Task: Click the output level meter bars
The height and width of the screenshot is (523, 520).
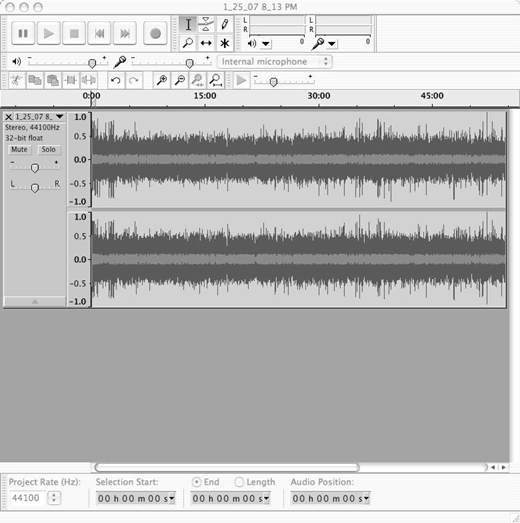Action: pos(277,25)
